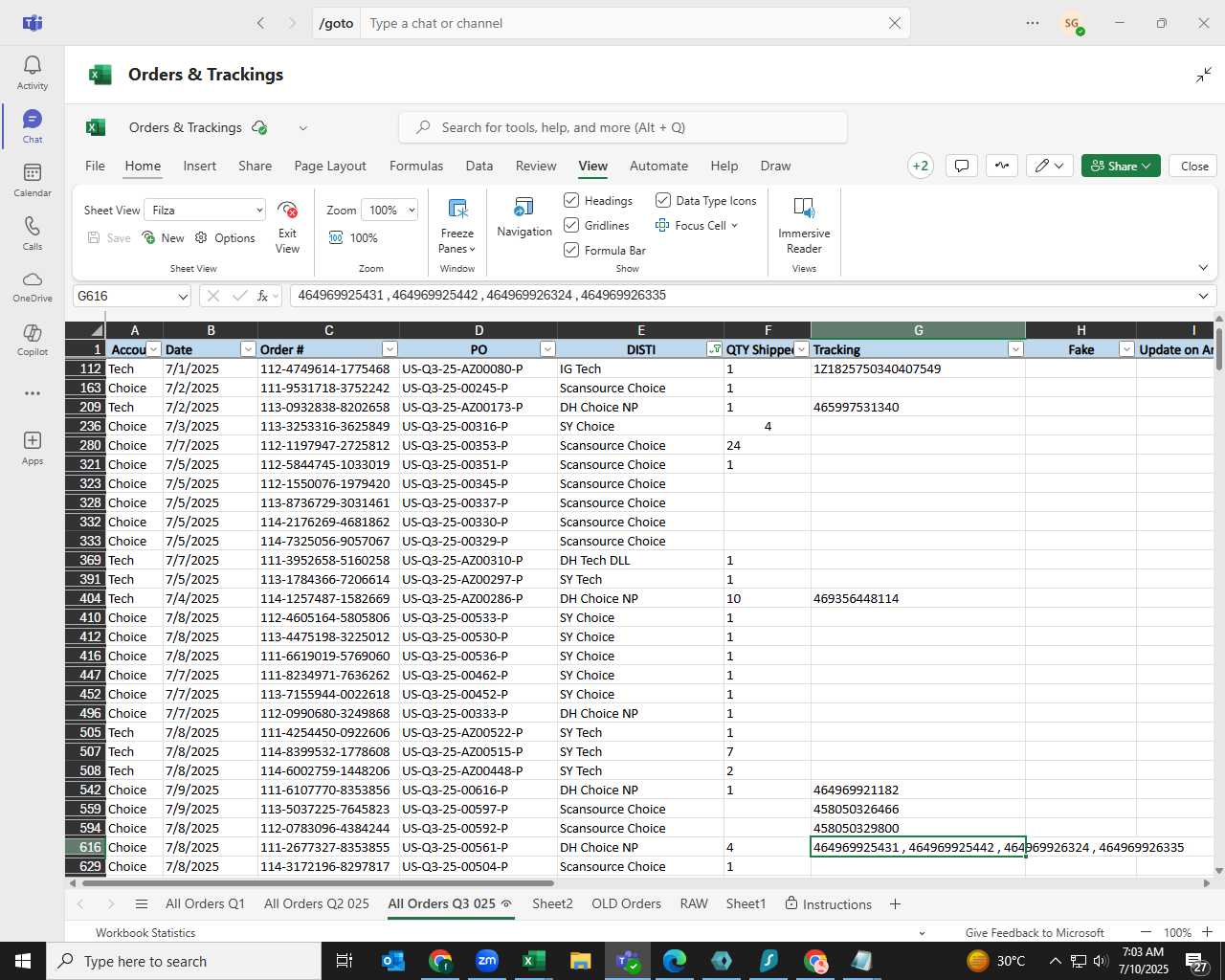Toggle the Gridlines checkbox
Image resolution: width=1225 pixels, height=980 pixels.
pyautogui.click(x=571, y=225)
